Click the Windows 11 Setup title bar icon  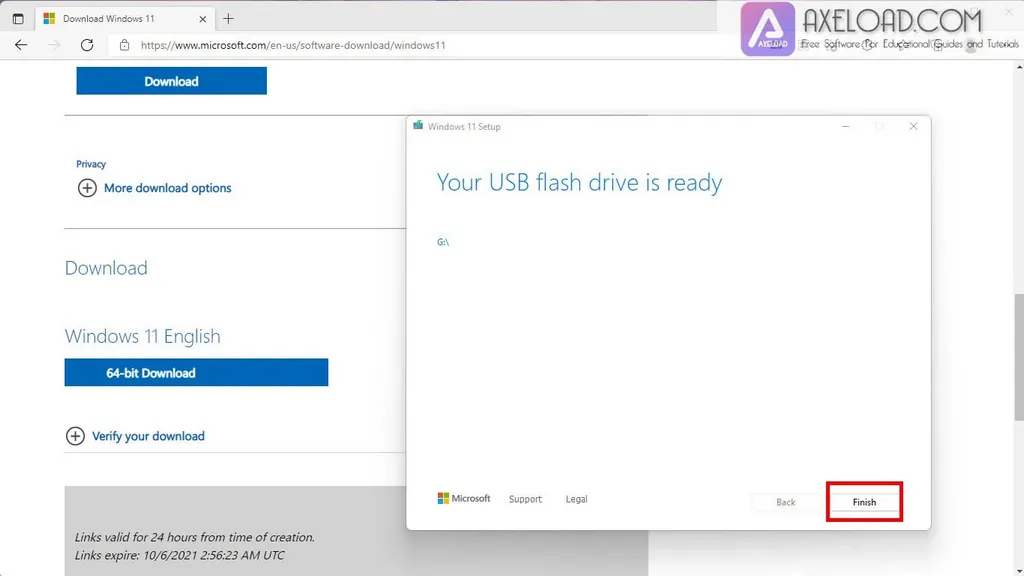(418, 125)
